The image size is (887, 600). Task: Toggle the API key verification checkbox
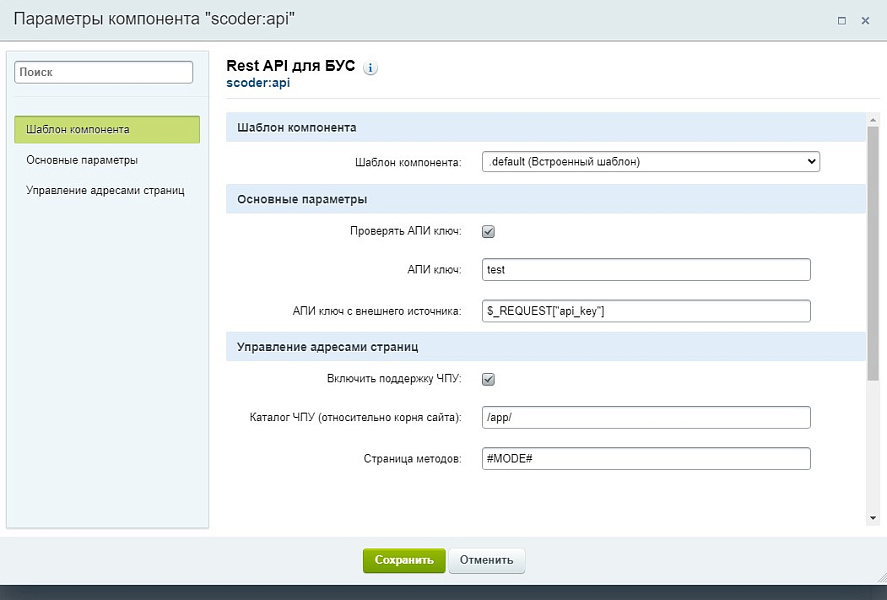(x=488, y=230)
